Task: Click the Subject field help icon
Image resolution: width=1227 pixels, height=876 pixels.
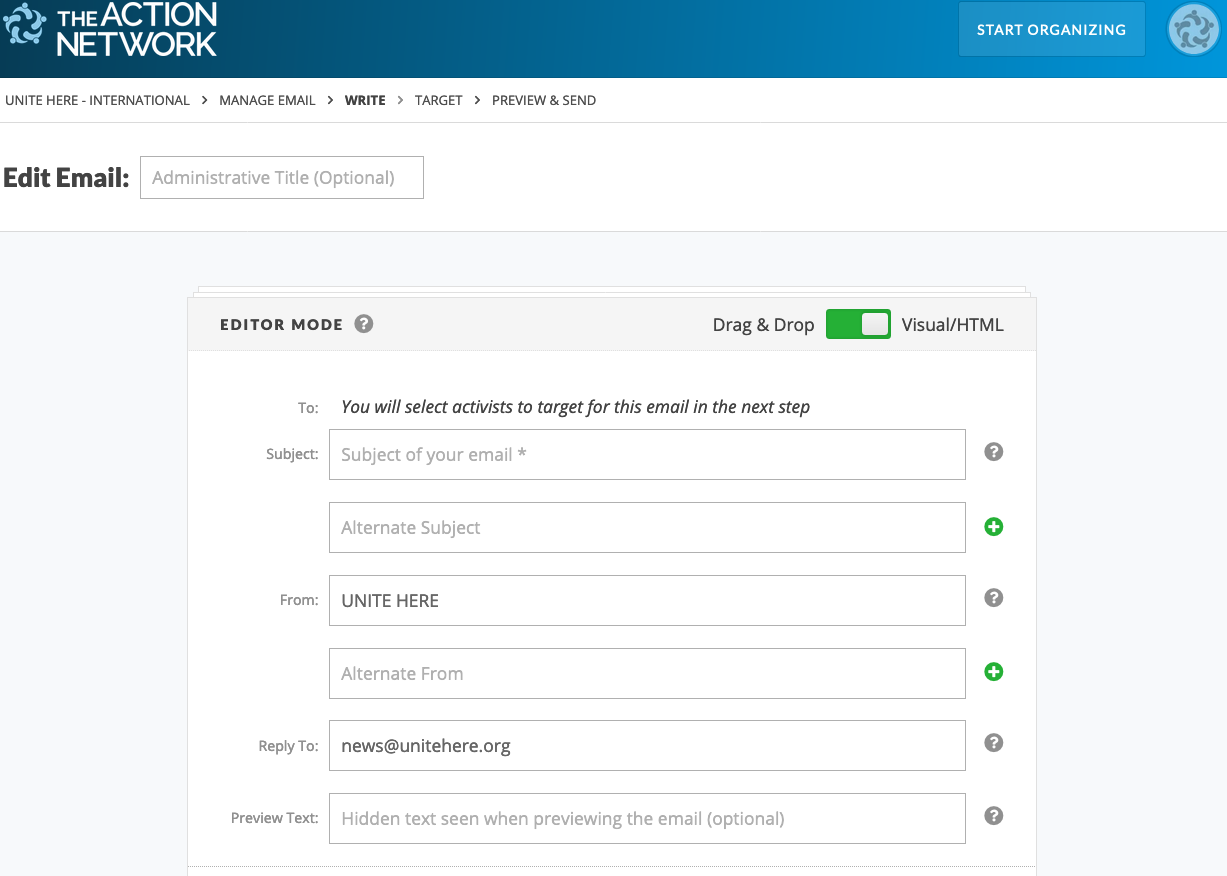Action: pos(993,452)
